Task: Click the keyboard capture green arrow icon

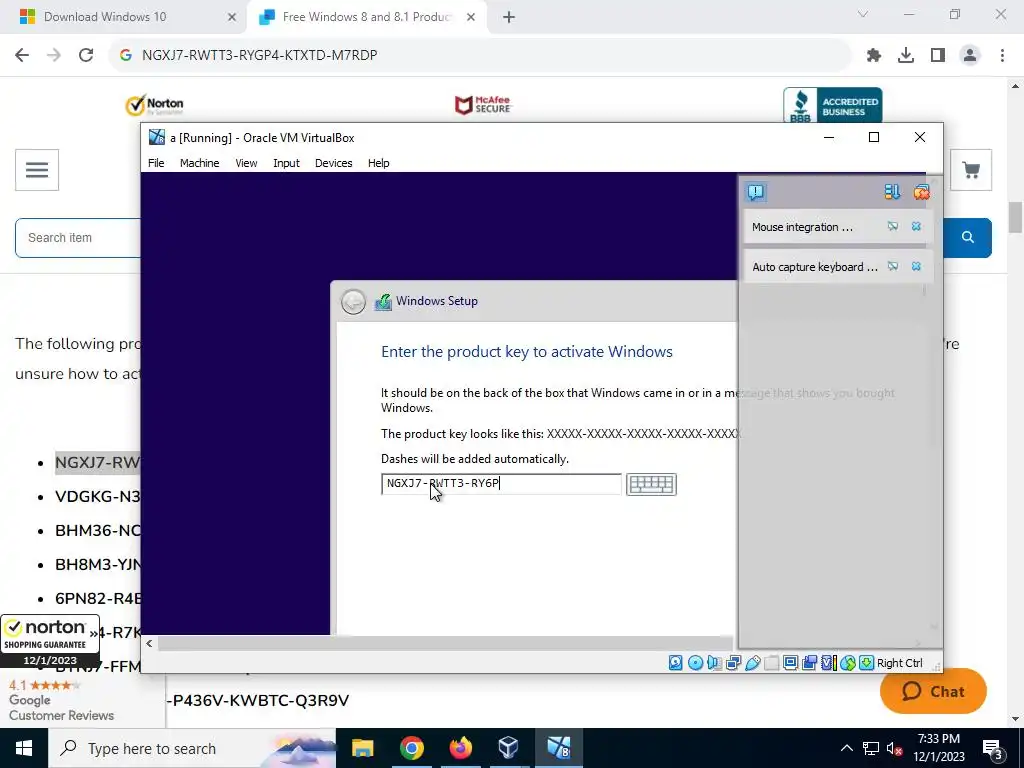Action: 867,663
